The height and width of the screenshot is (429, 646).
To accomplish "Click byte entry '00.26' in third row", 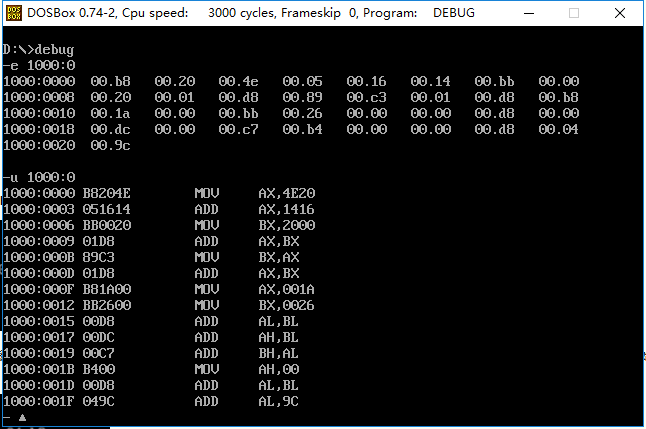I will pyautogui.click(x=302, y=113).
